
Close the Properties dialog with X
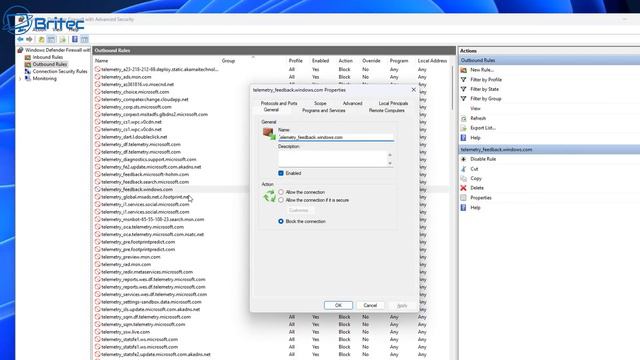click(x=413, y=90)
